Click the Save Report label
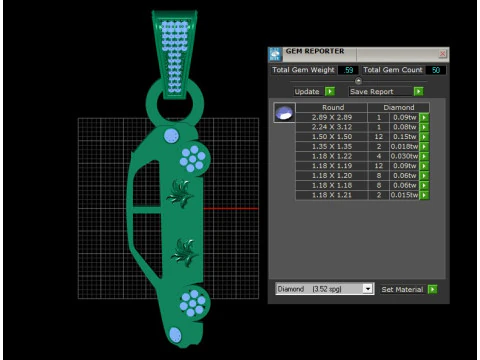The width and height of the screenshot is (480, 360). point(372,92)
